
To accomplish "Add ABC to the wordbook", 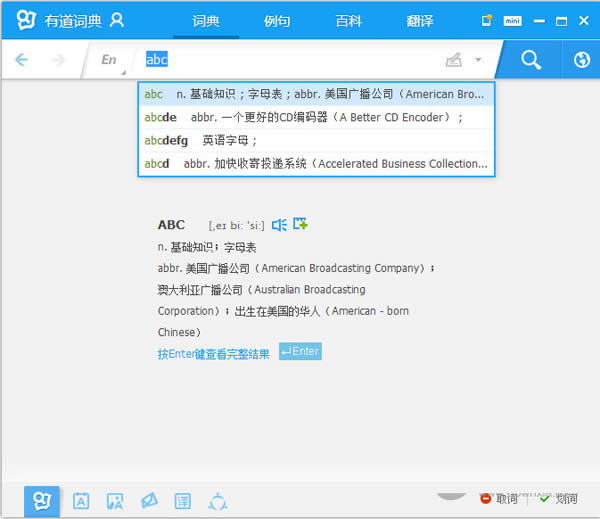I will pos(300,225).
